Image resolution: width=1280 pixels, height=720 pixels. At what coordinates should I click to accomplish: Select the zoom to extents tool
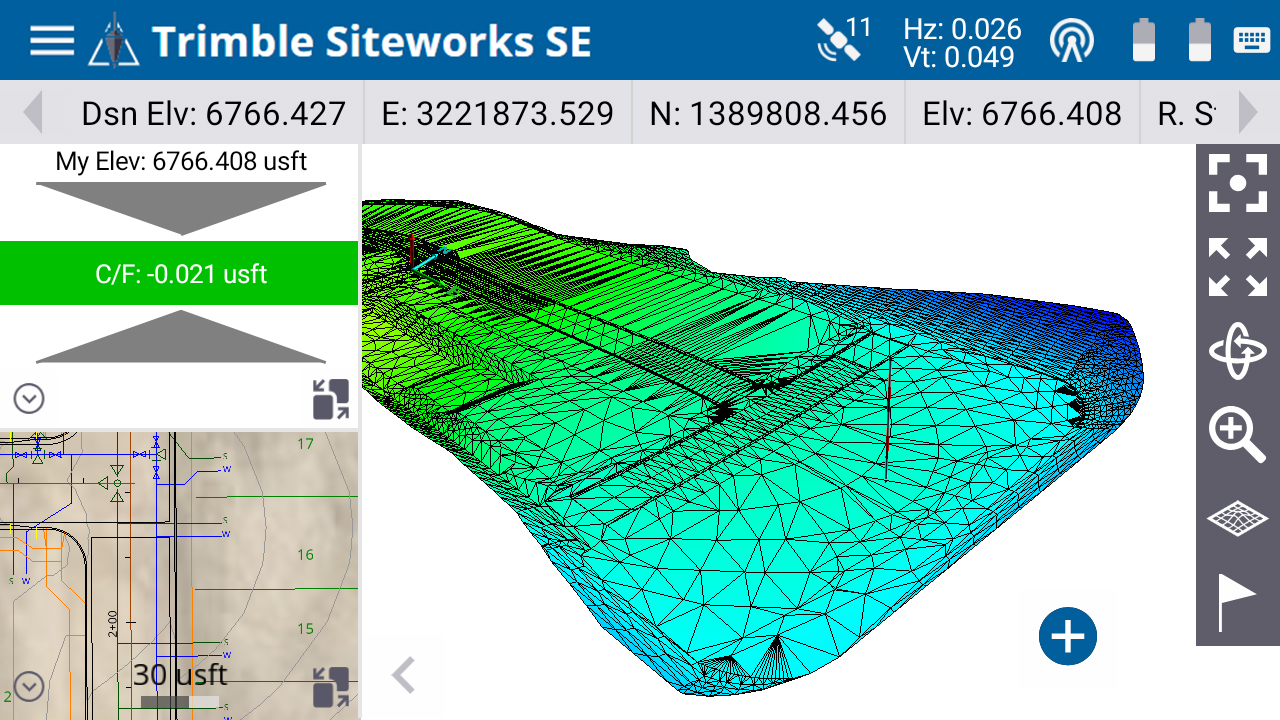click(1236, 268)
